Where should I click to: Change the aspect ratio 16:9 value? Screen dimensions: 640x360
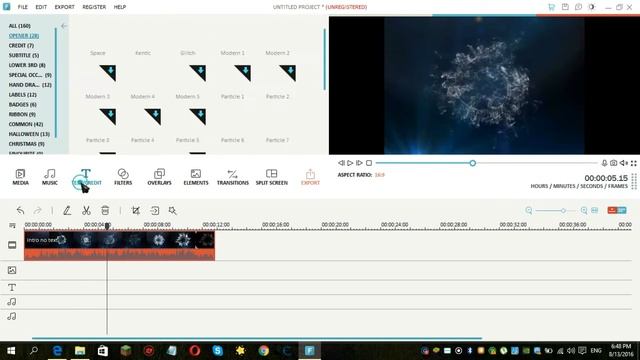[x=380, y=175]
